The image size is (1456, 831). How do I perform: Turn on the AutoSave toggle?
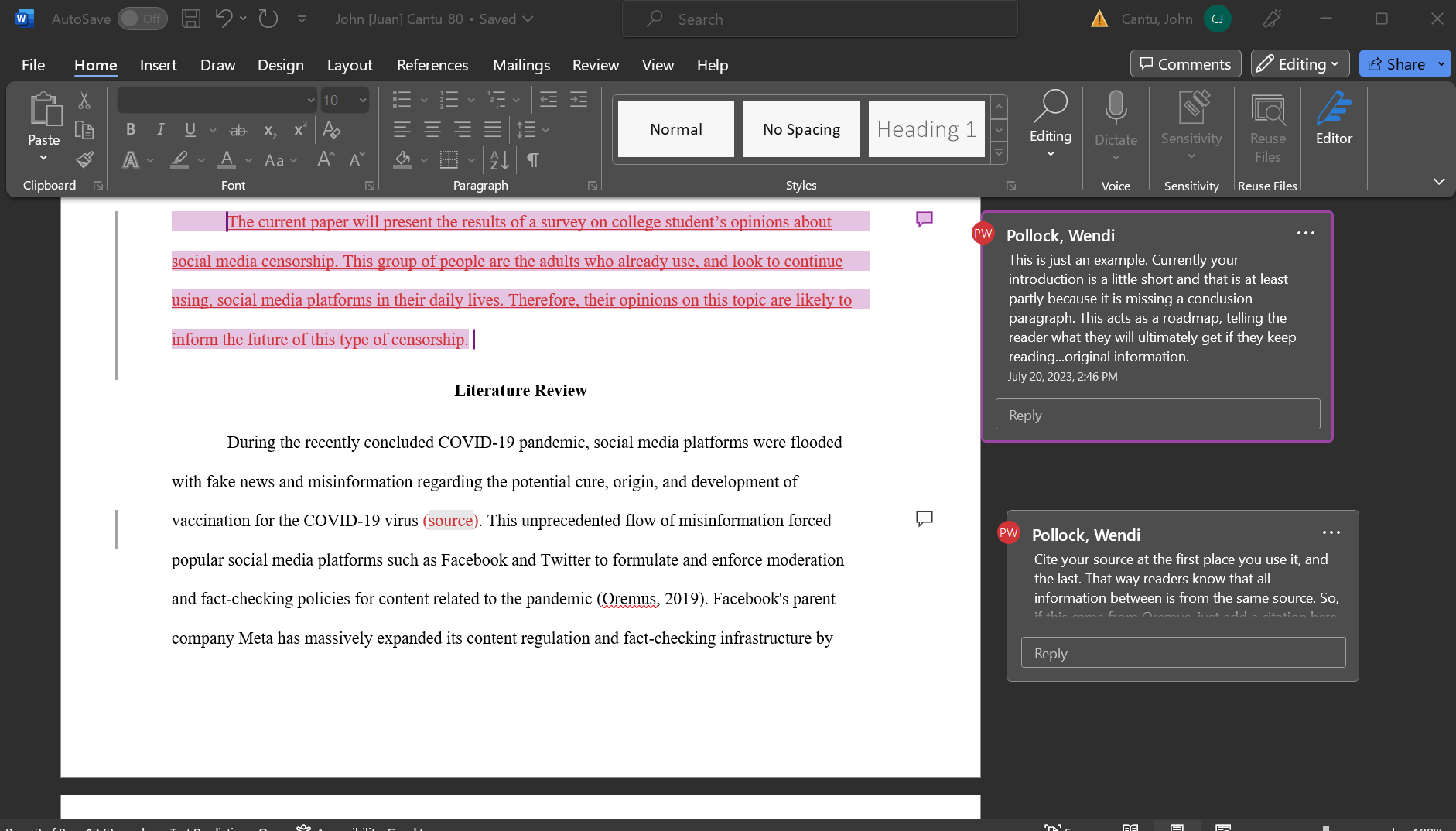[142, 19]
